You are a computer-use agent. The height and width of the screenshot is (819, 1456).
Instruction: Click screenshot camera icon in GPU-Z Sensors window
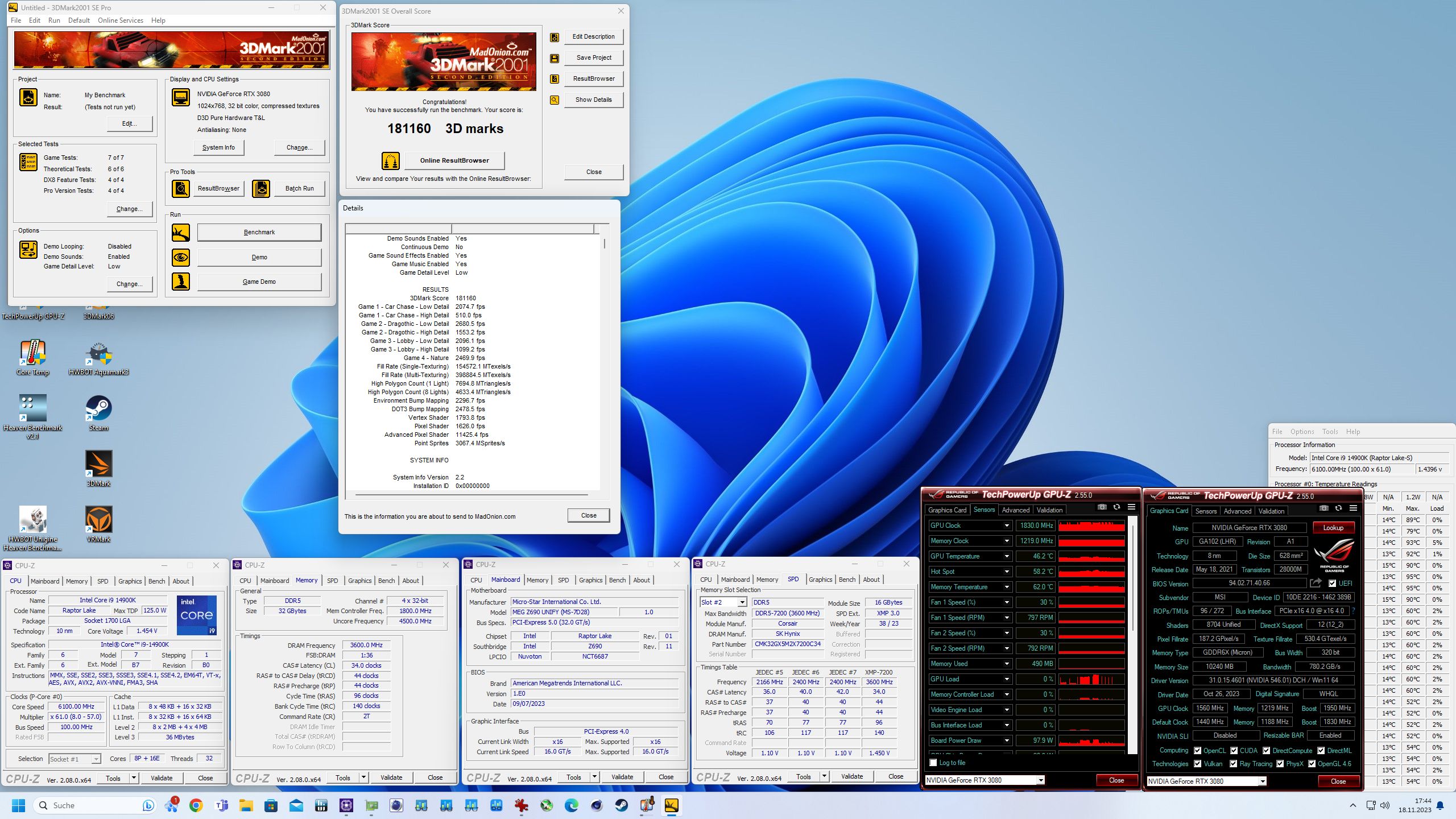[1102, 507]
